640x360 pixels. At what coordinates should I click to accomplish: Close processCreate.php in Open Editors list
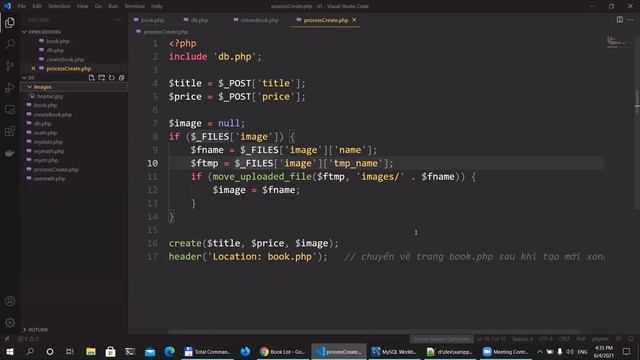coord(33,69)
